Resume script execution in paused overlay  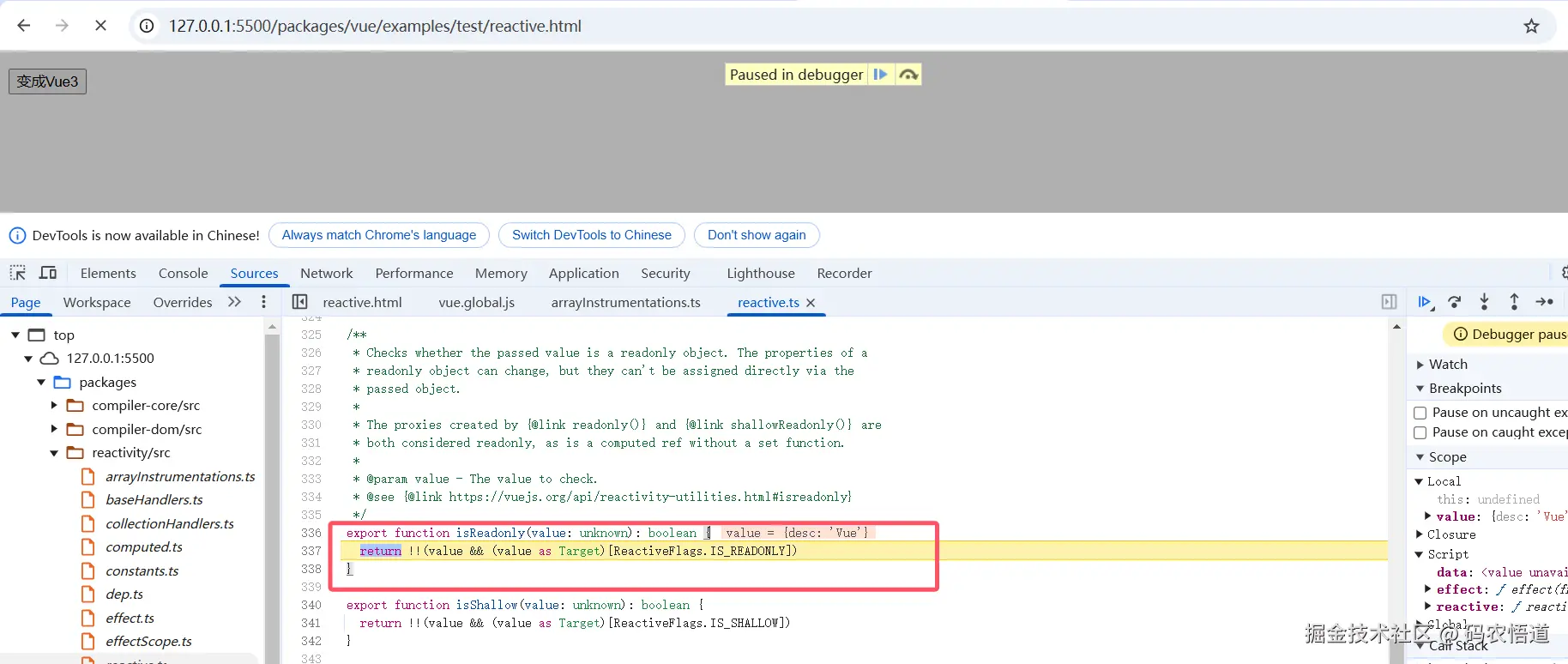point(881,75)
